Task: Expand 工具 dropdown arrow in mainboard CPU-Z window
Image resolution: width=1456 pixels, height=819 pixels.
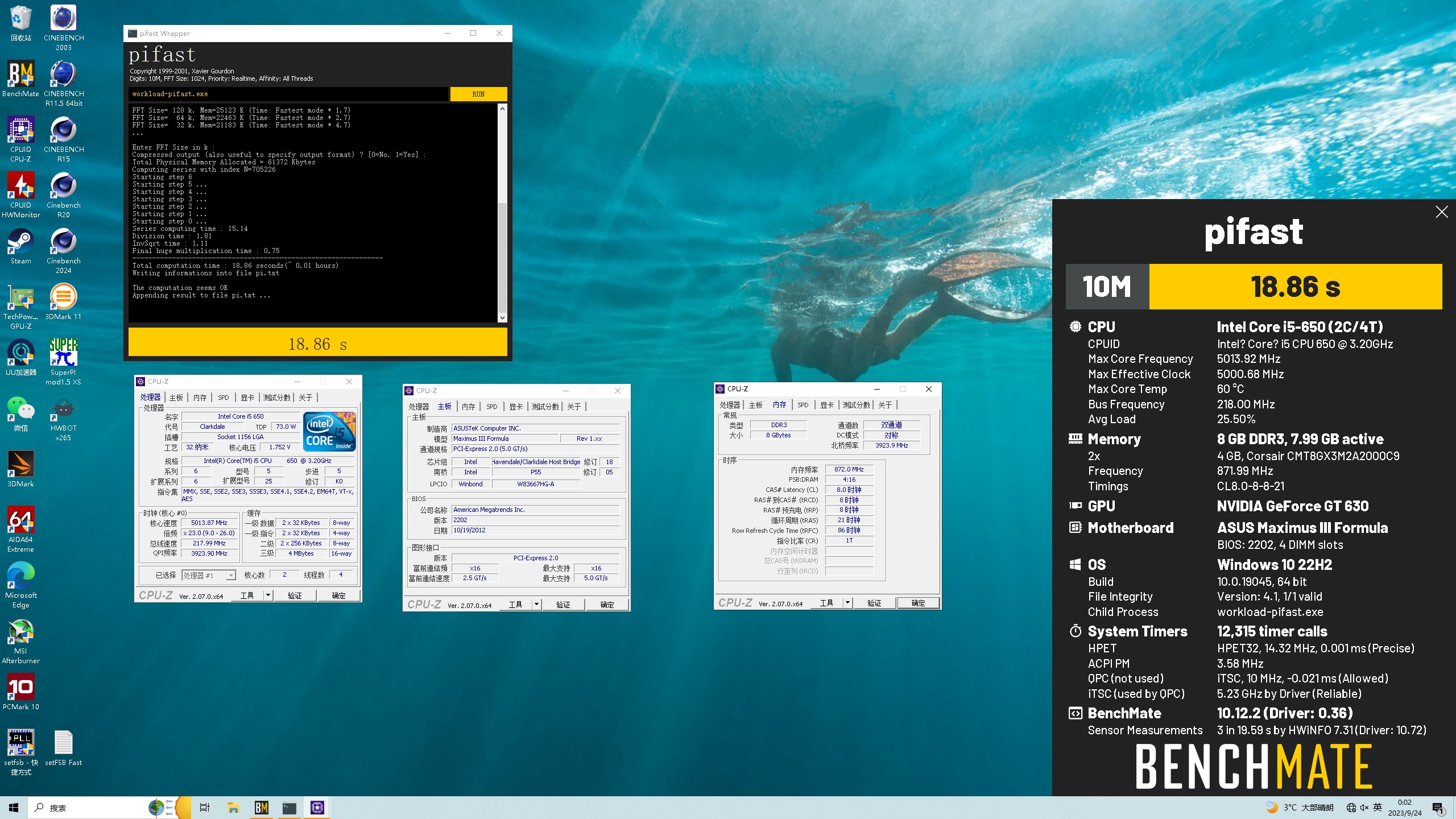Action: point(536,605)
